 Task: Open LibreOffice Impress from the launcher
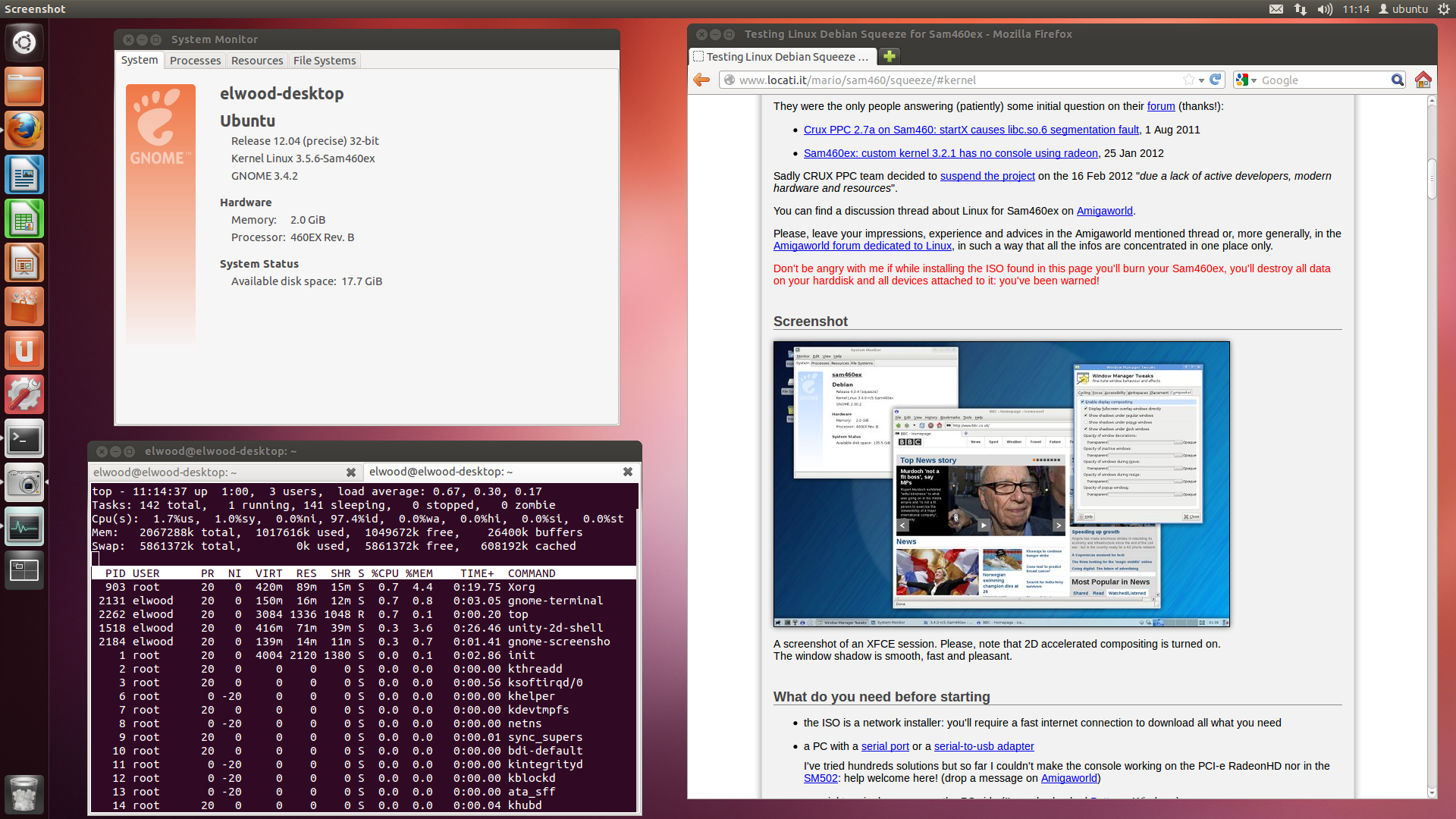point(24,262)
